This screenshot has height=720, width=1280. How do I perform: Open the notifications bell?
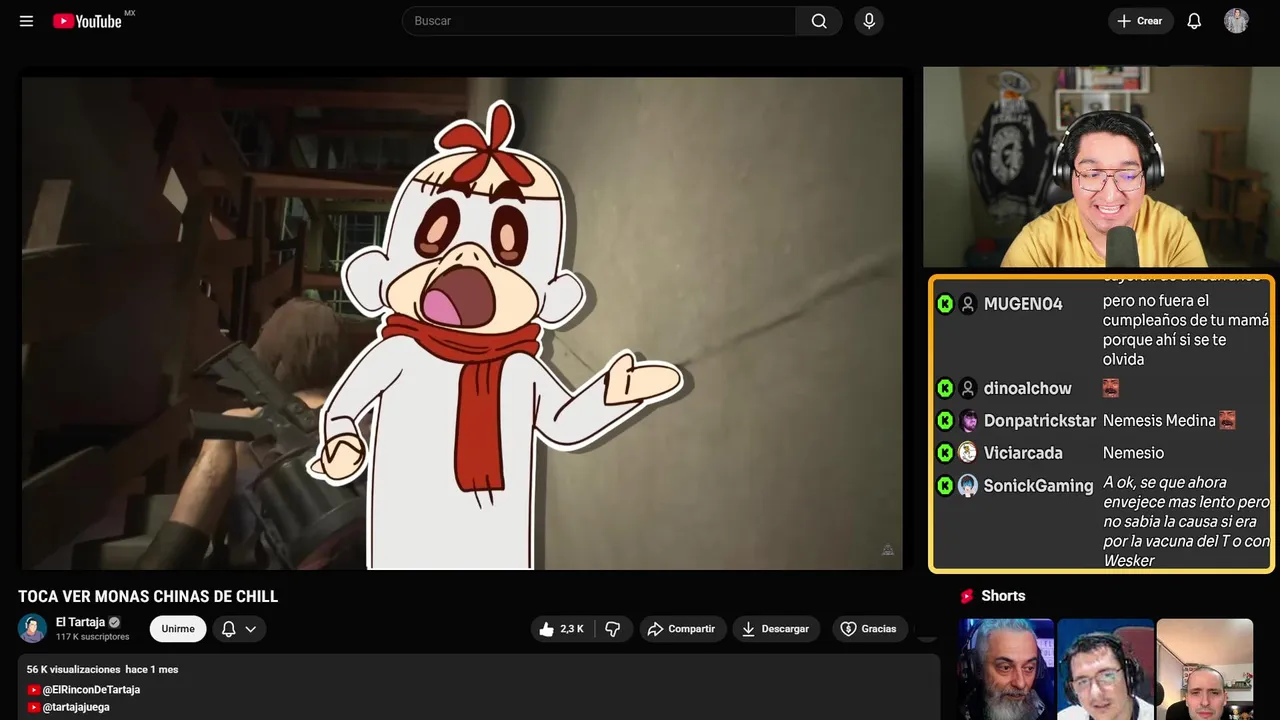coord(1194,21)
